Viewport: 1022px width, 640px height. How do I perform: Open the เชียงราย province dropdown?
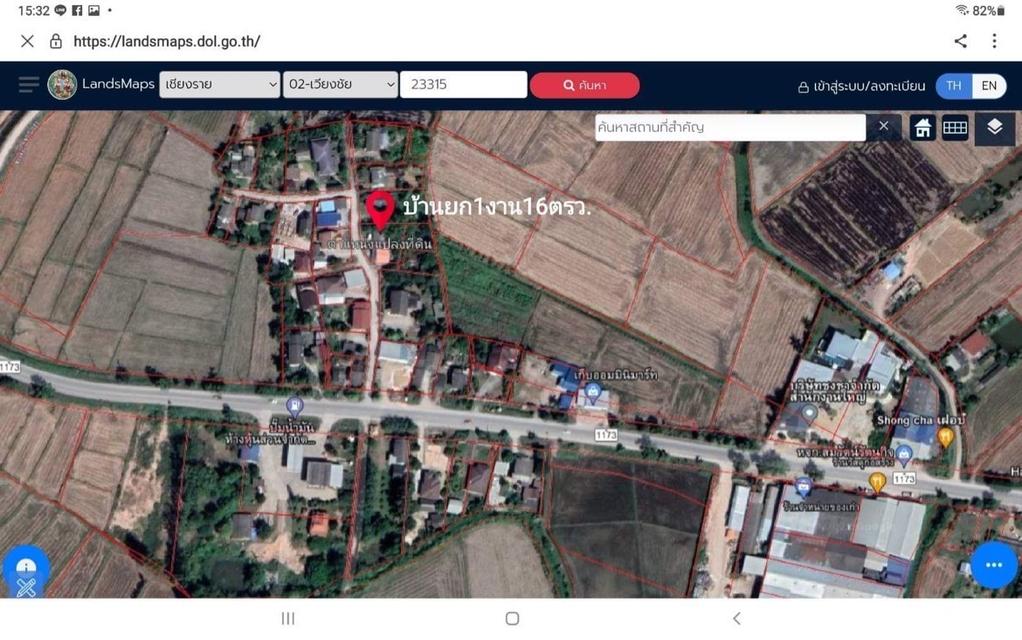[x=220, y=85]
